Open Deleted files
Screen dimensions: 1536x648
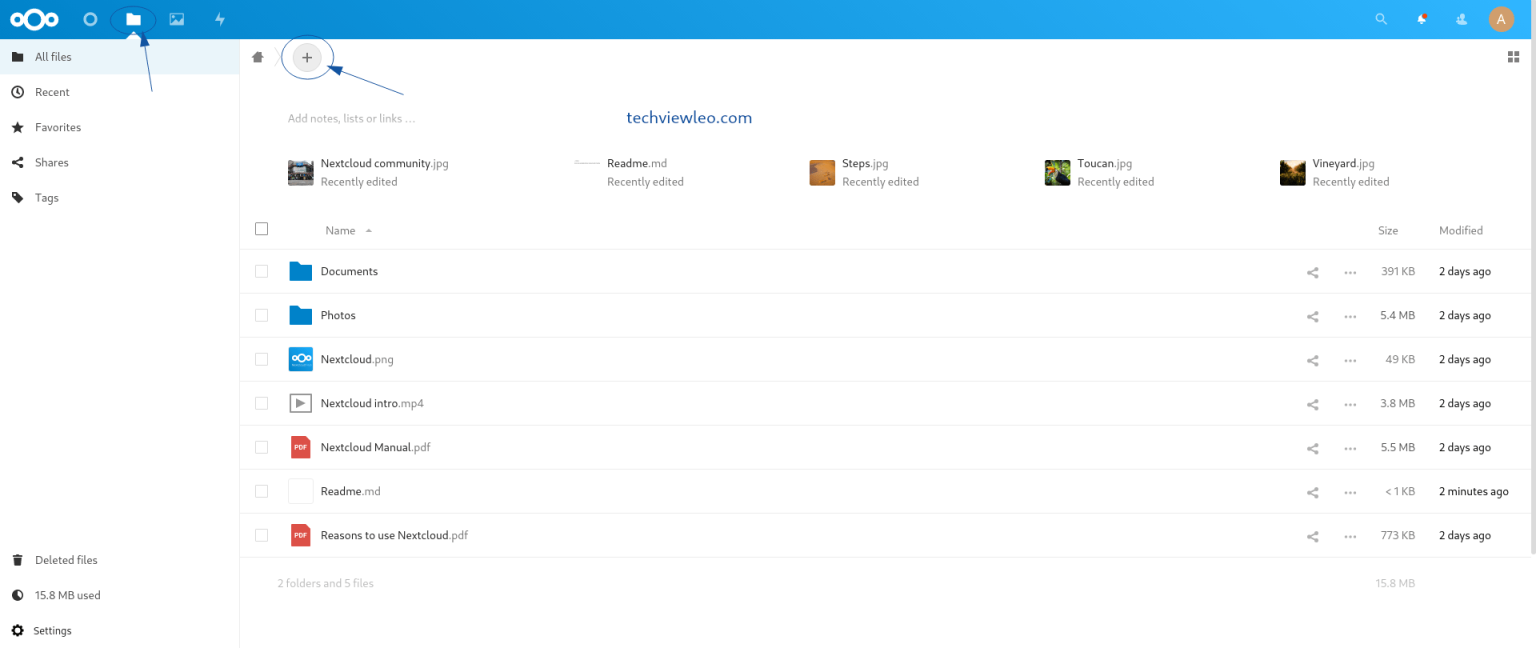(66, 560)
